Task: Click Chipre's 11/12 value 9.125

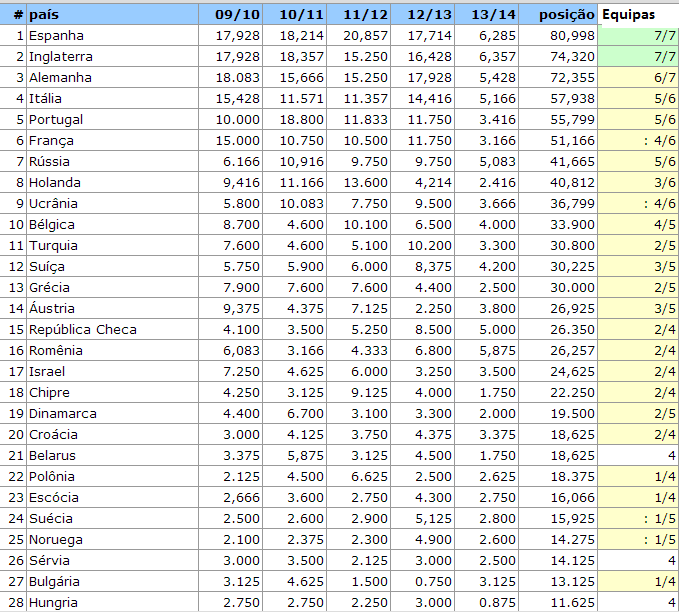Action: 369,393
